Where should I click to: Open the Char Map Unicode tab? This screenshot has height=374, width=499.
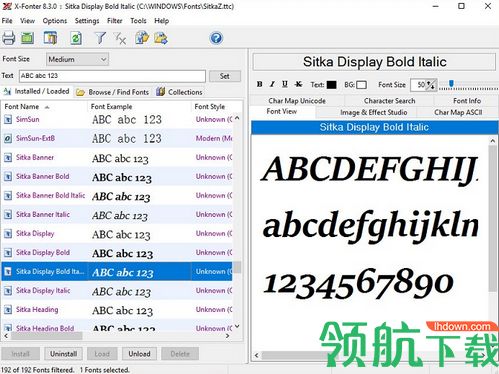coord(297,101)
